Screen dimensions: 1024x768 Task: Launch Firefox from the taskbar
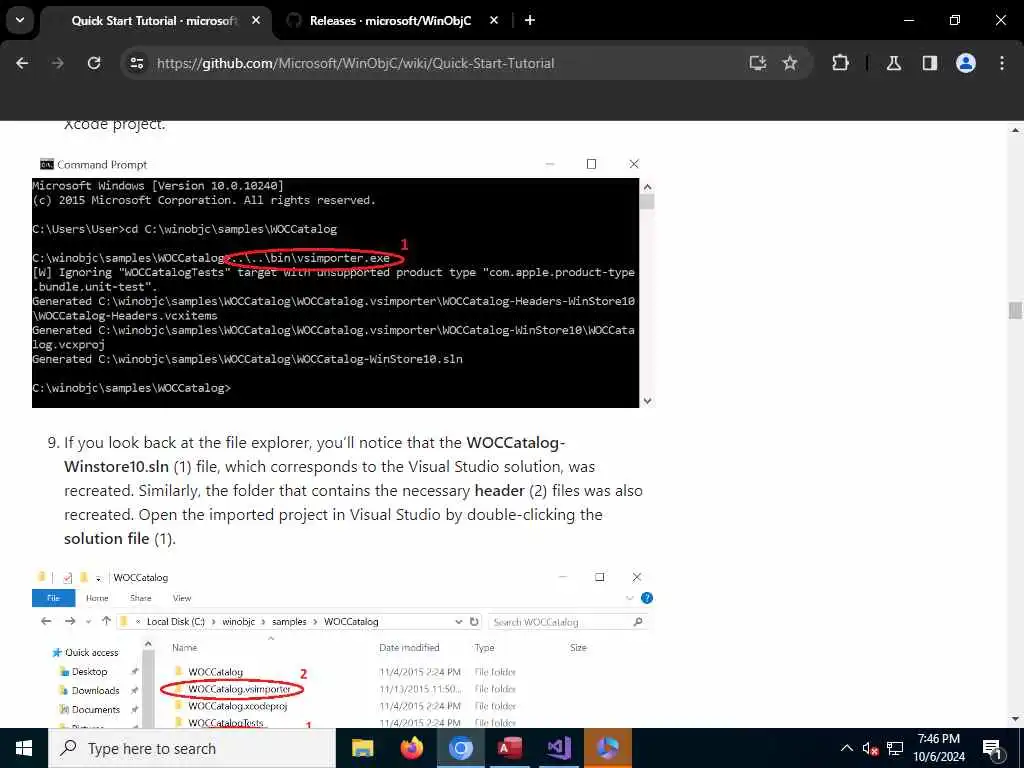(x=411, y=748)
